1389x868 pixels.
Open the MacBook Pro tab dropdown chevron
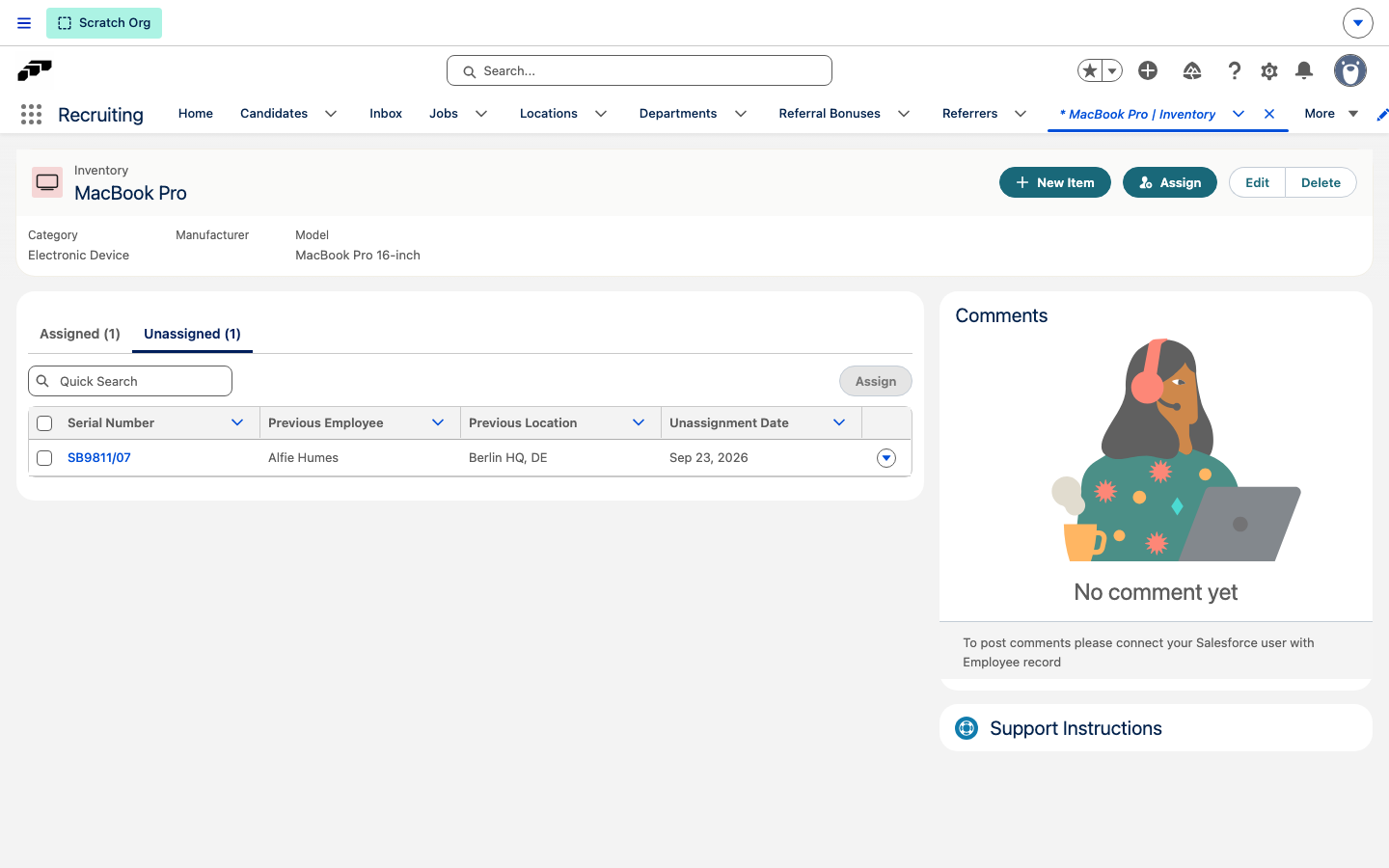point(1239,114)
